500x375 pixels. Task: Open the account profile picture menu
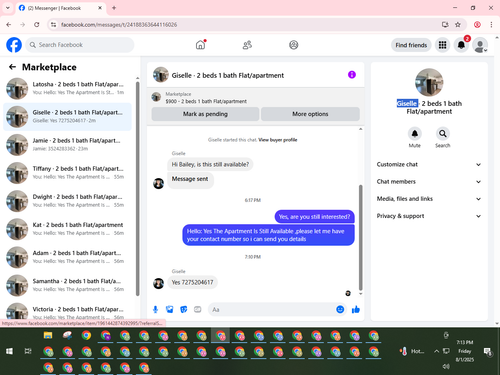[480, 45]
